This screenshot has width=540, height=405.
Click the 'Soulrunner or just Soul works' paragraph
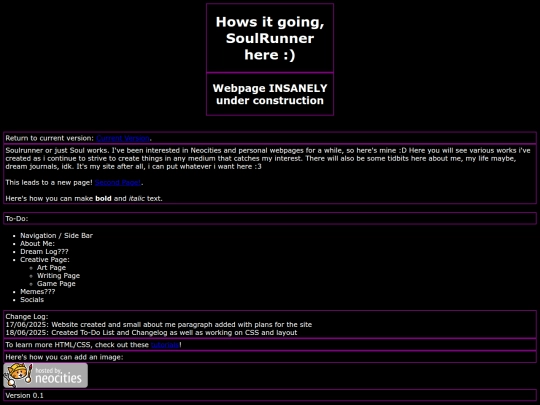(x=268, y=158)
